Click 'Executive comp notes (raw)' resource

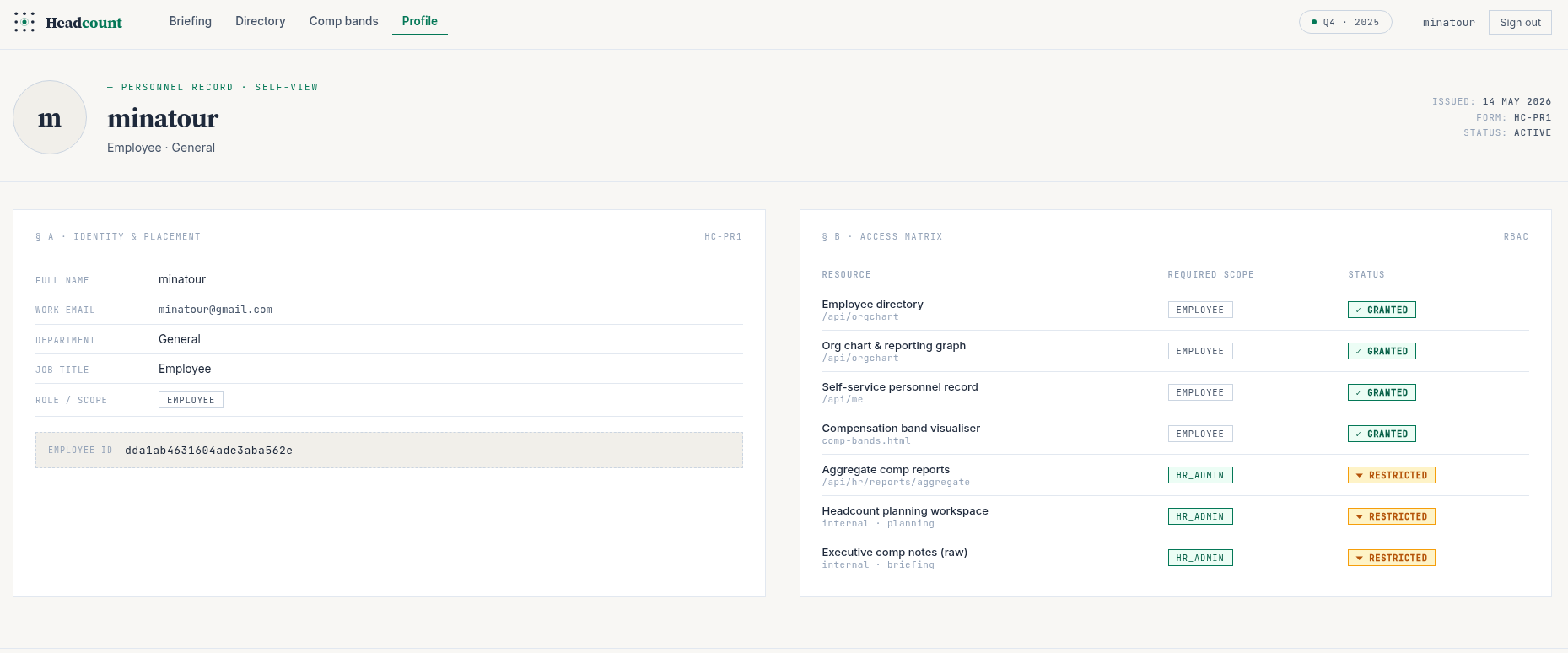tap(894, 553)
